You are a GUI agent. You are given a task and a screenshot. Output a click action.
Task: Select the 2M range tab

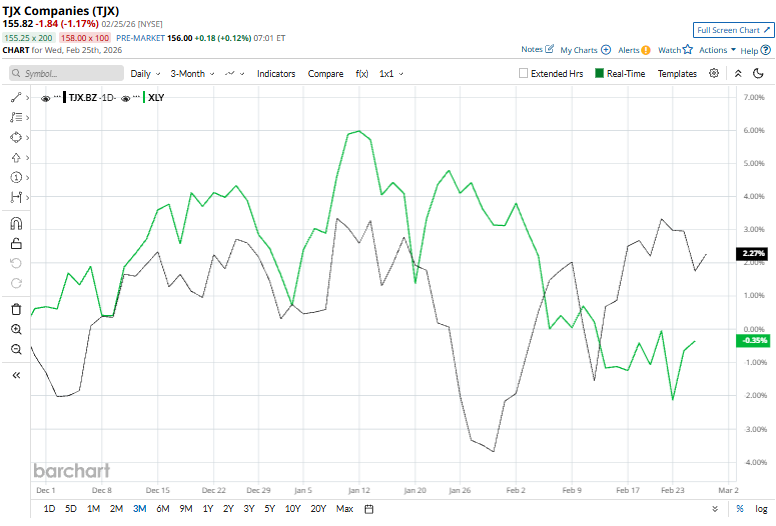(x=116, y=509)
